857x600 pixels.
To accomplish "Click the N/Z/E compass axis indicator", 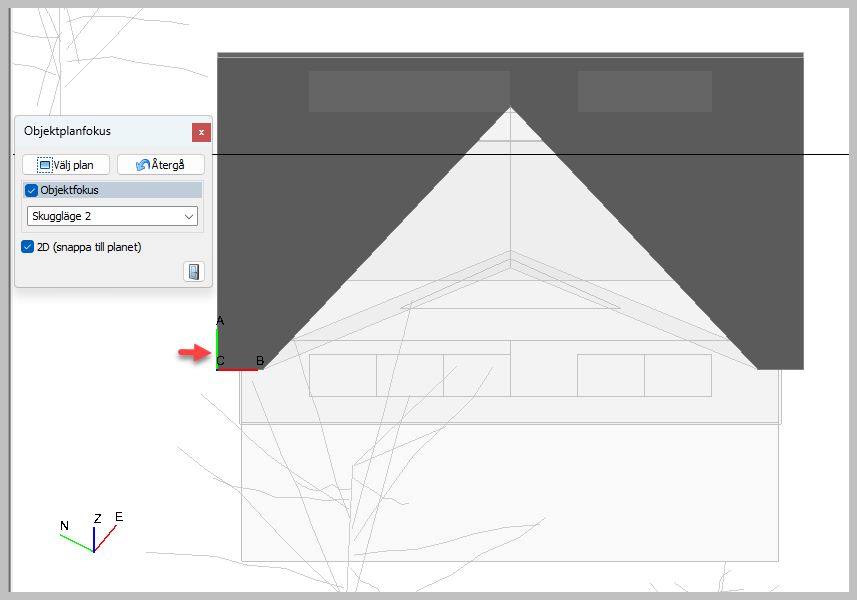I will [x=91, y=535].
